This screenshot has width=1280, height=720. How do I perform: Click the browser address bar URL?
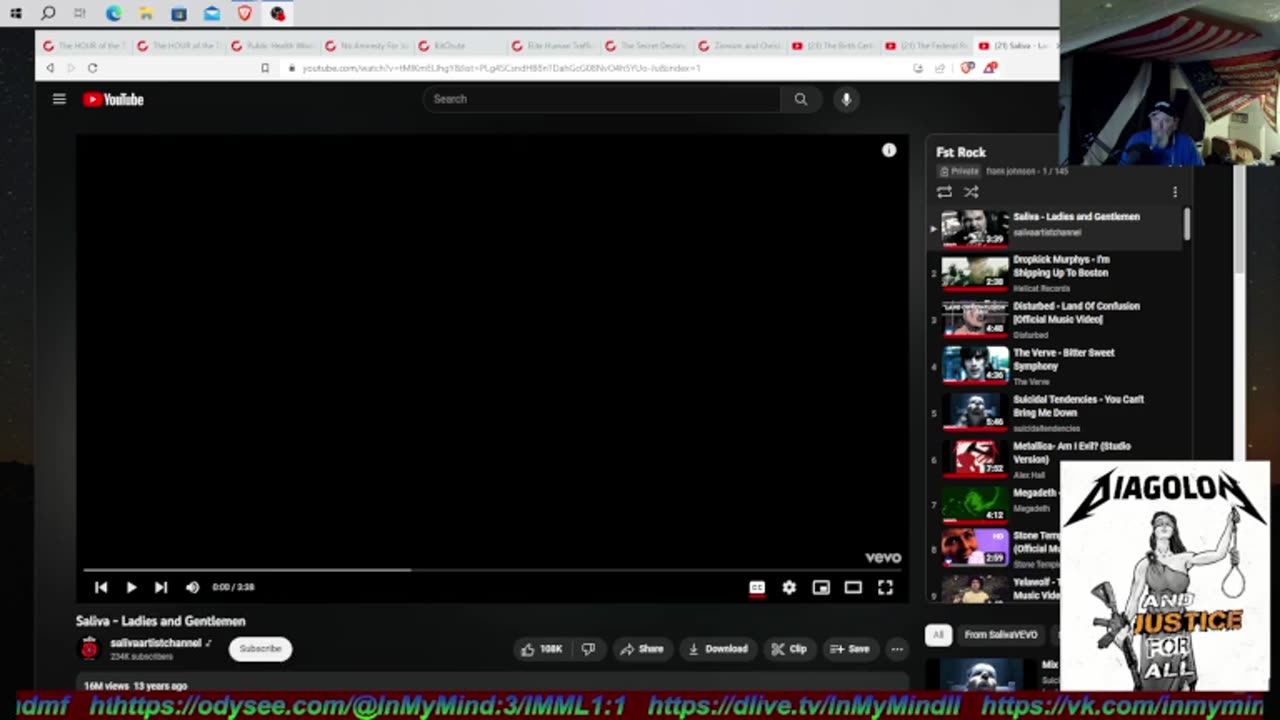point(501,68)
